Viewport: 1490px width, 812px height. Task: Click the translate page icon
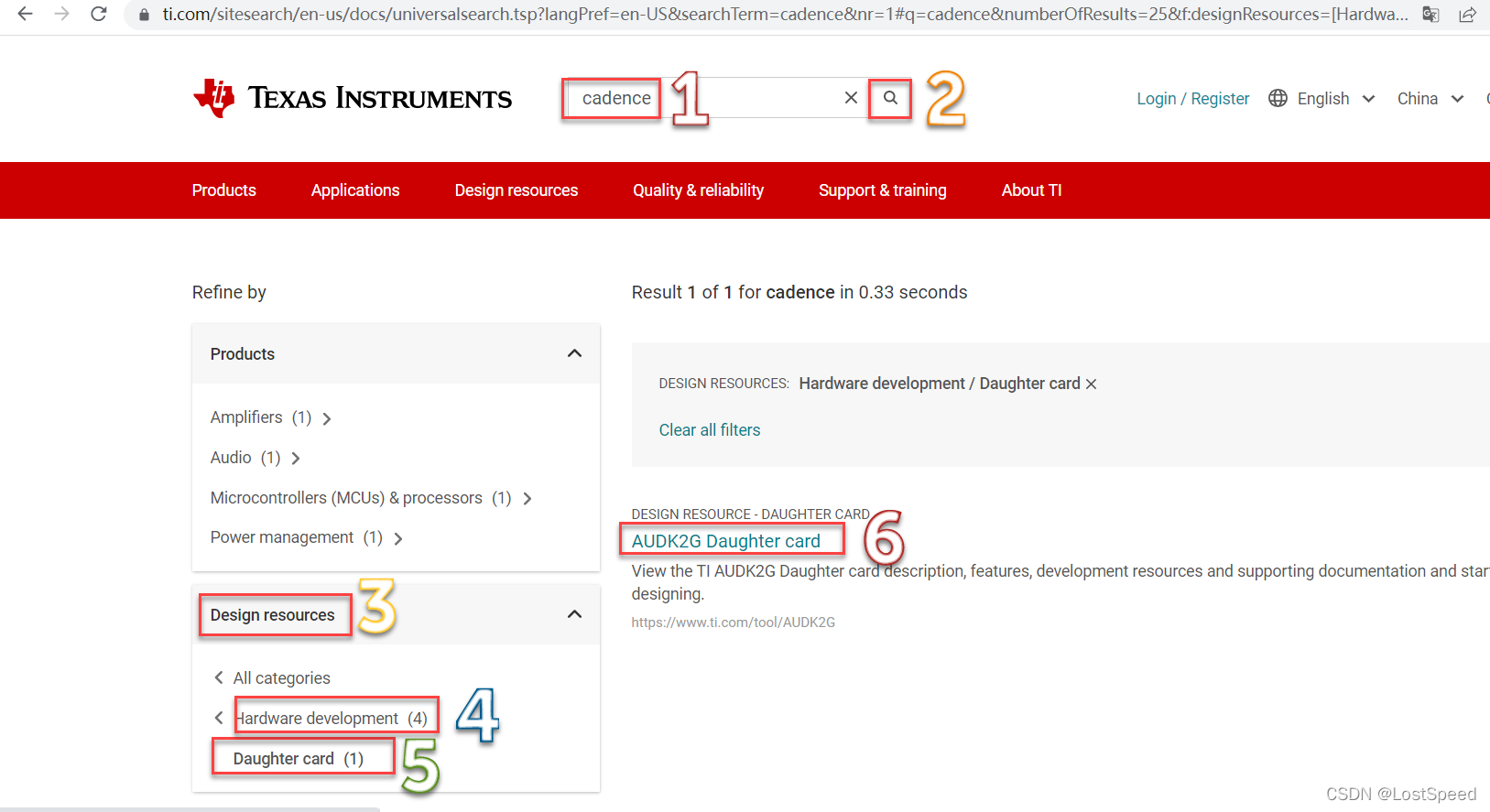point(1430,14)
